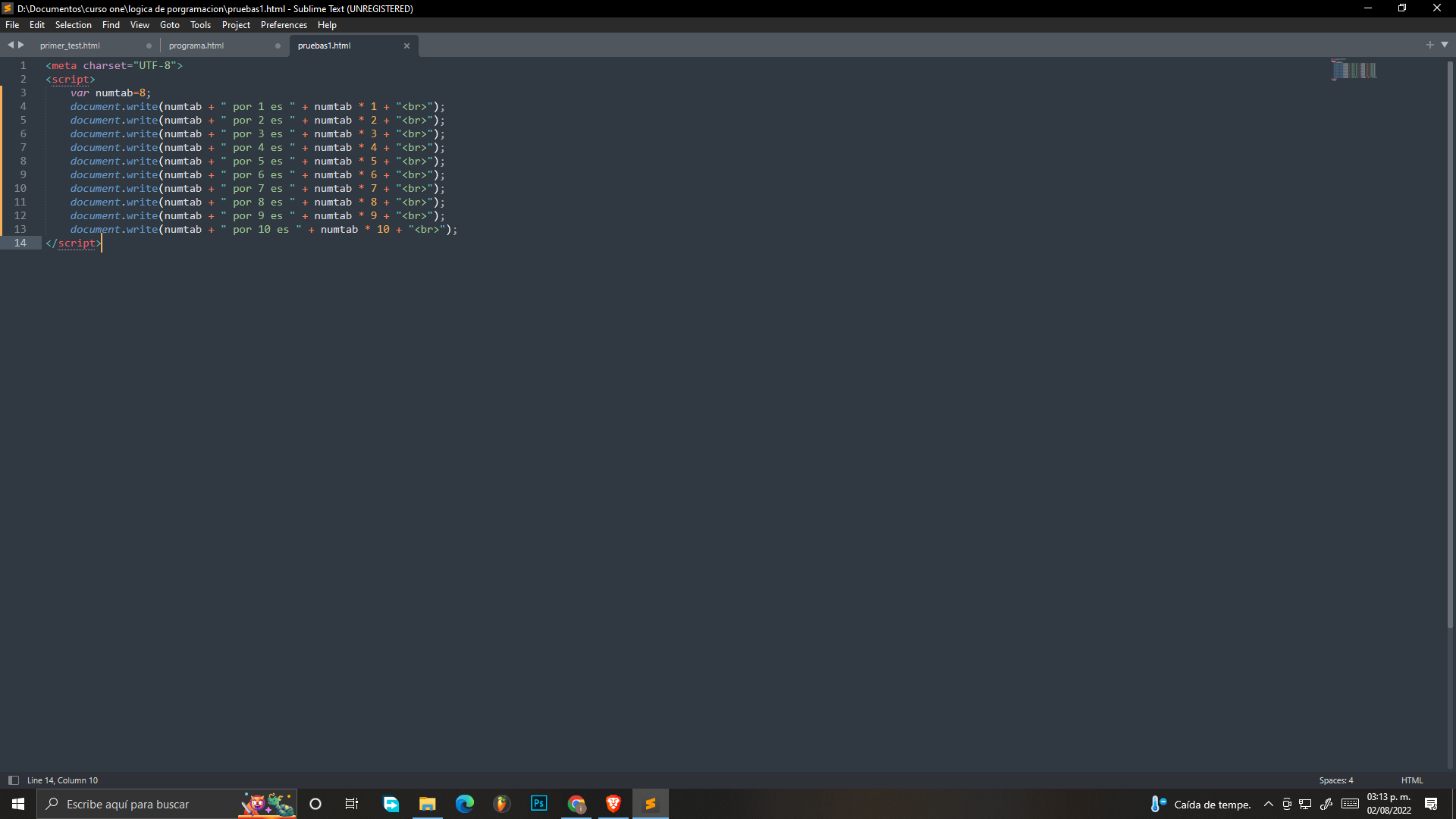Open the HTML syntax selector
Viewport: 1456px width, 819px height.
[1412, 780]
